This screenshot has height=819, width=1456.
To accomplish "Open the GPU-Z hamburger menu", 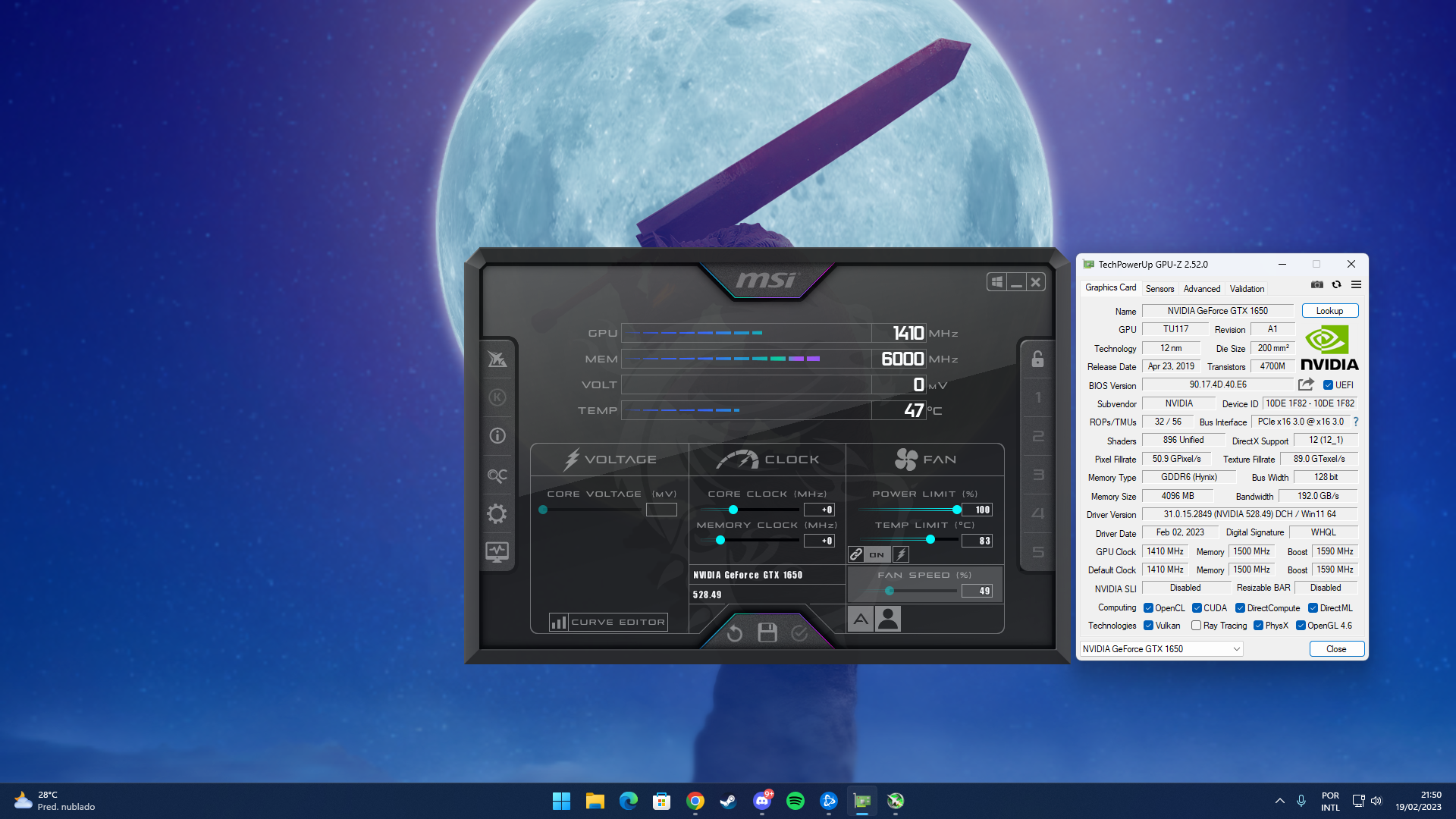I will point(1356,284).
